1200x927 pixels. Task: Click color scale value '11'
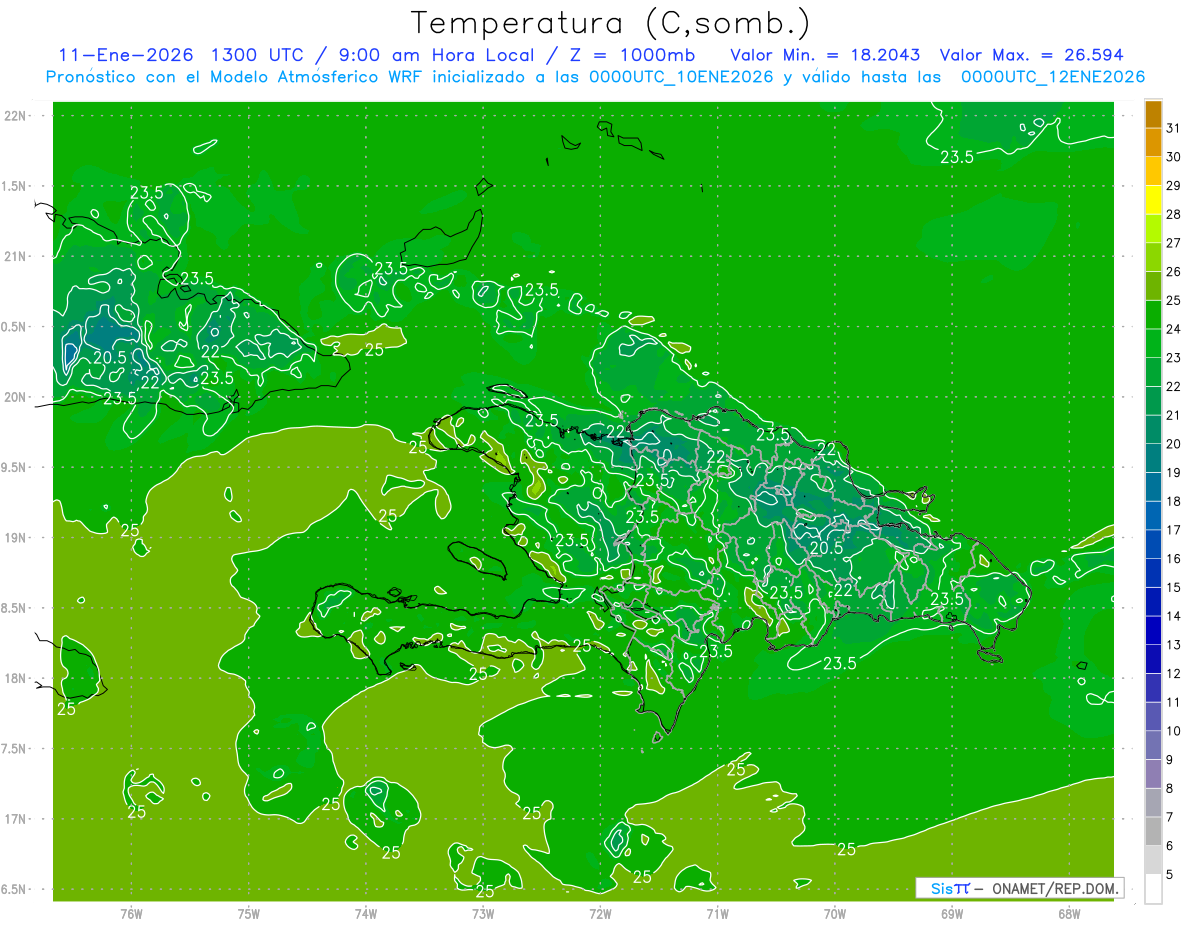click(1174, 703)
